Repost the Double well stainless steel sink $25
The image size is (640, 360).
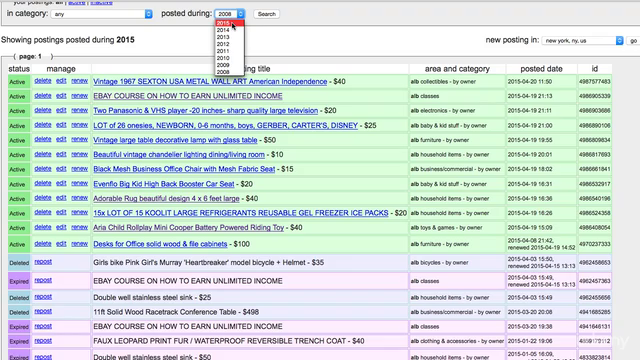[43, 297]
